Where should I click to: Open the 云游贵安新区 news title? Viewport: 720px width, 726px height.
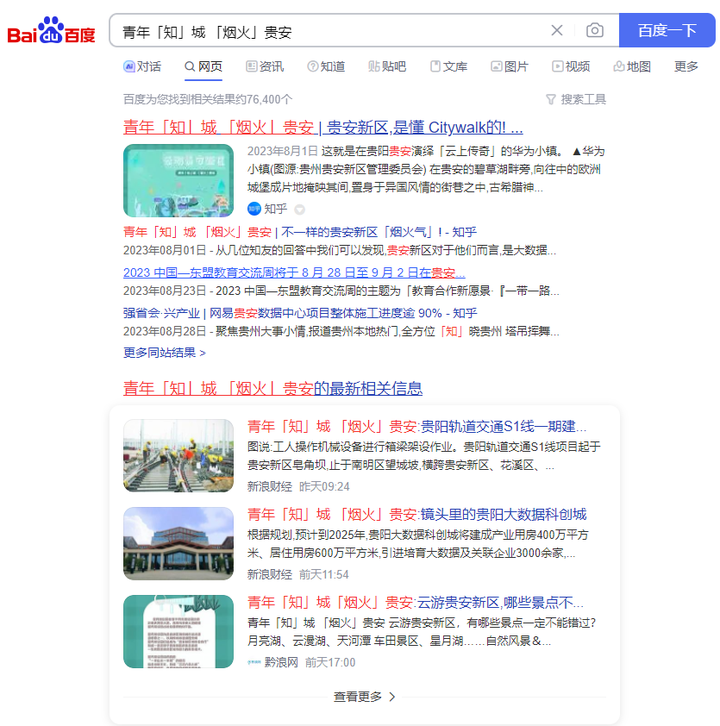415,602
